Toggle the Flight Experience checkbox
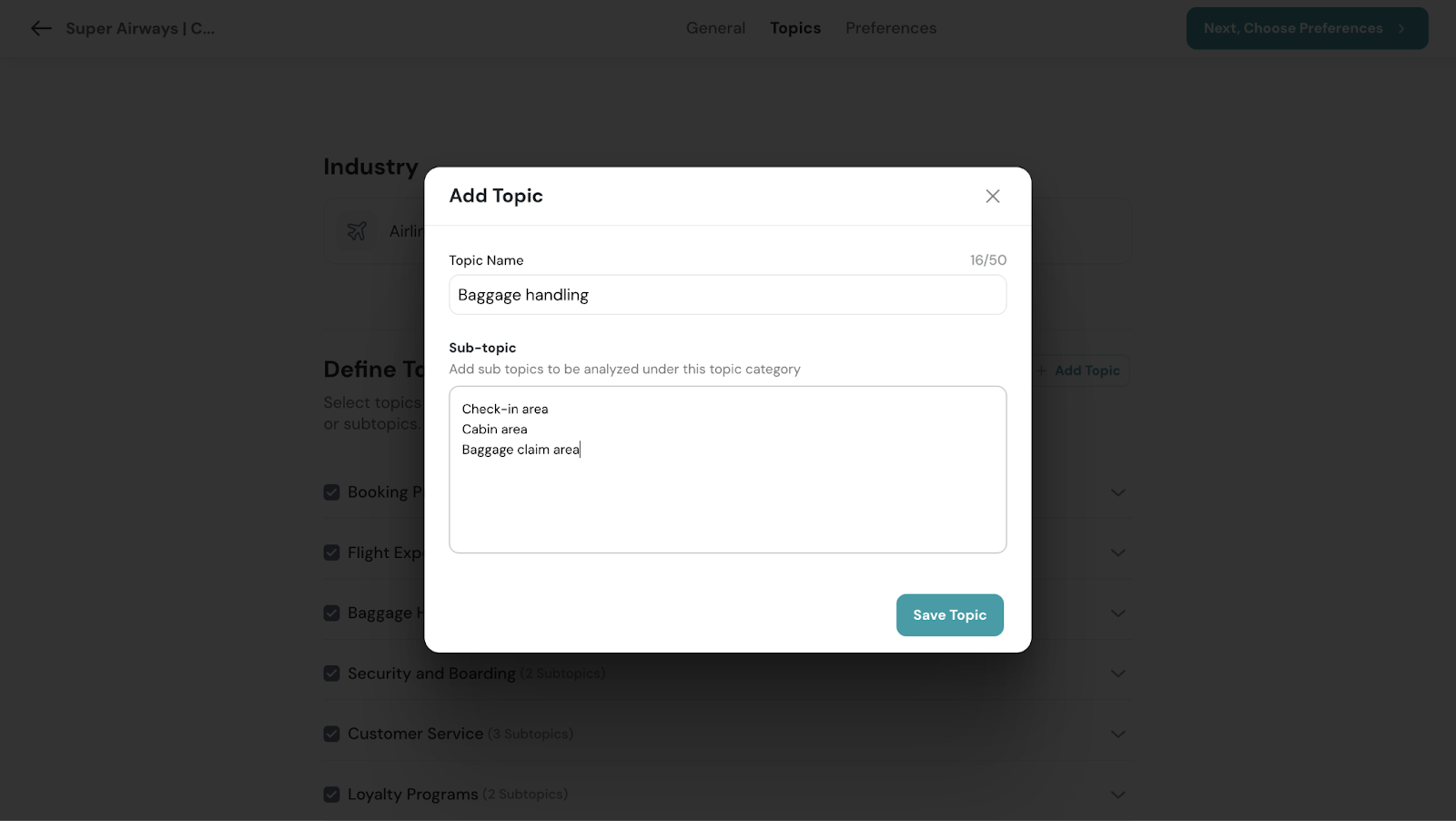This screenshot has width=1456, height=821. click(x=332, y=552)
